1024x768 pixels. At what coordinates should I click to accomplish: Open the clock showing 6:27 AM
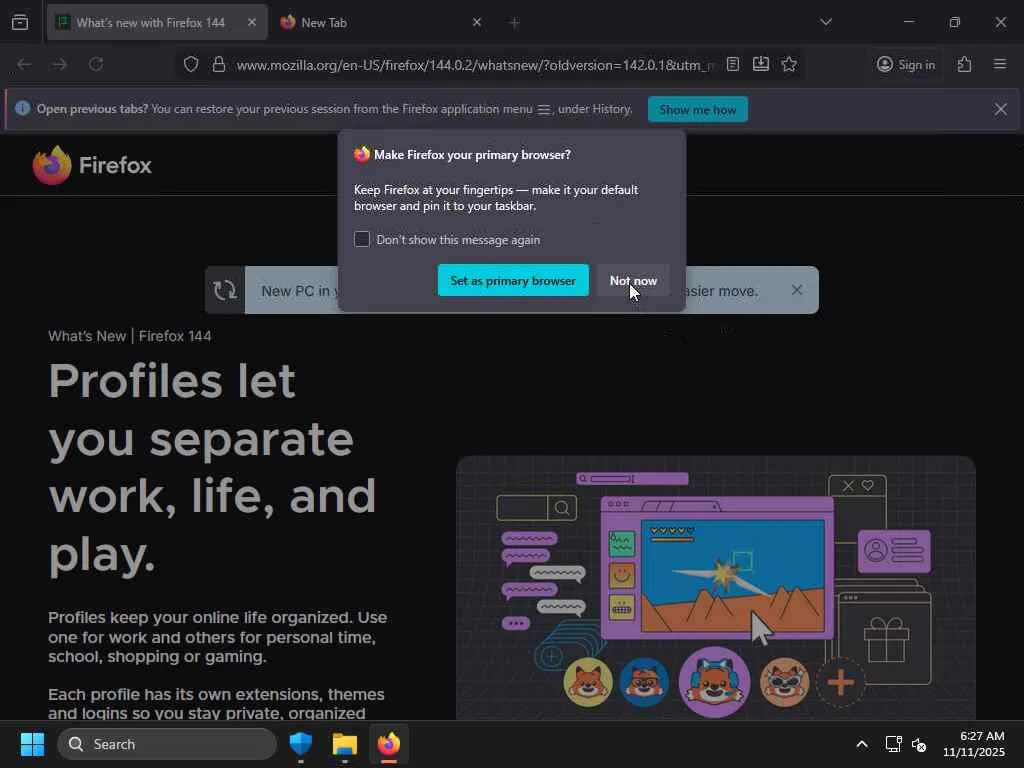point(974,744)
